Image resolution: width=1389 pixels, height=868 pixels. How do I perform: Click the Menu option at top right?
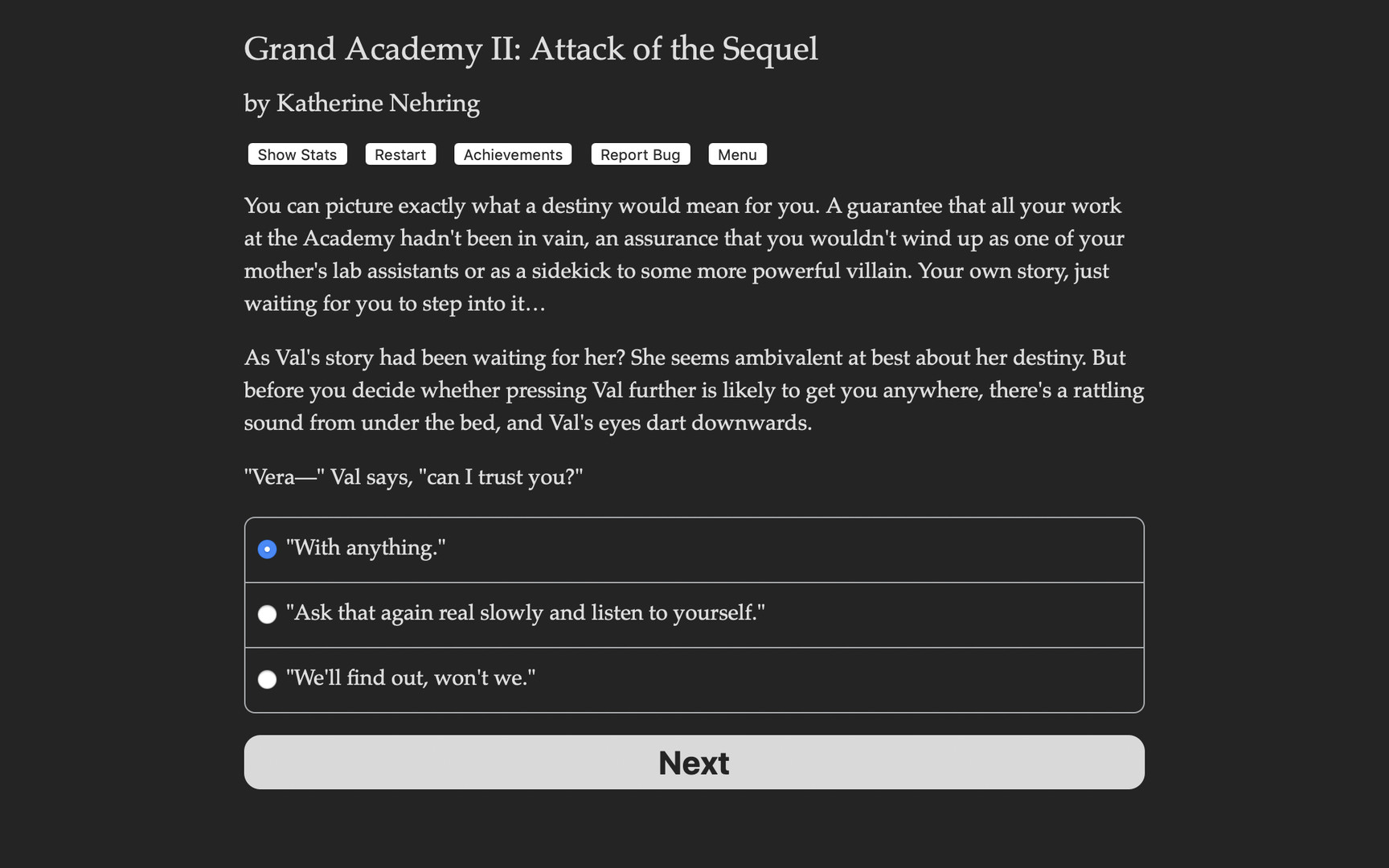(737, 154)
